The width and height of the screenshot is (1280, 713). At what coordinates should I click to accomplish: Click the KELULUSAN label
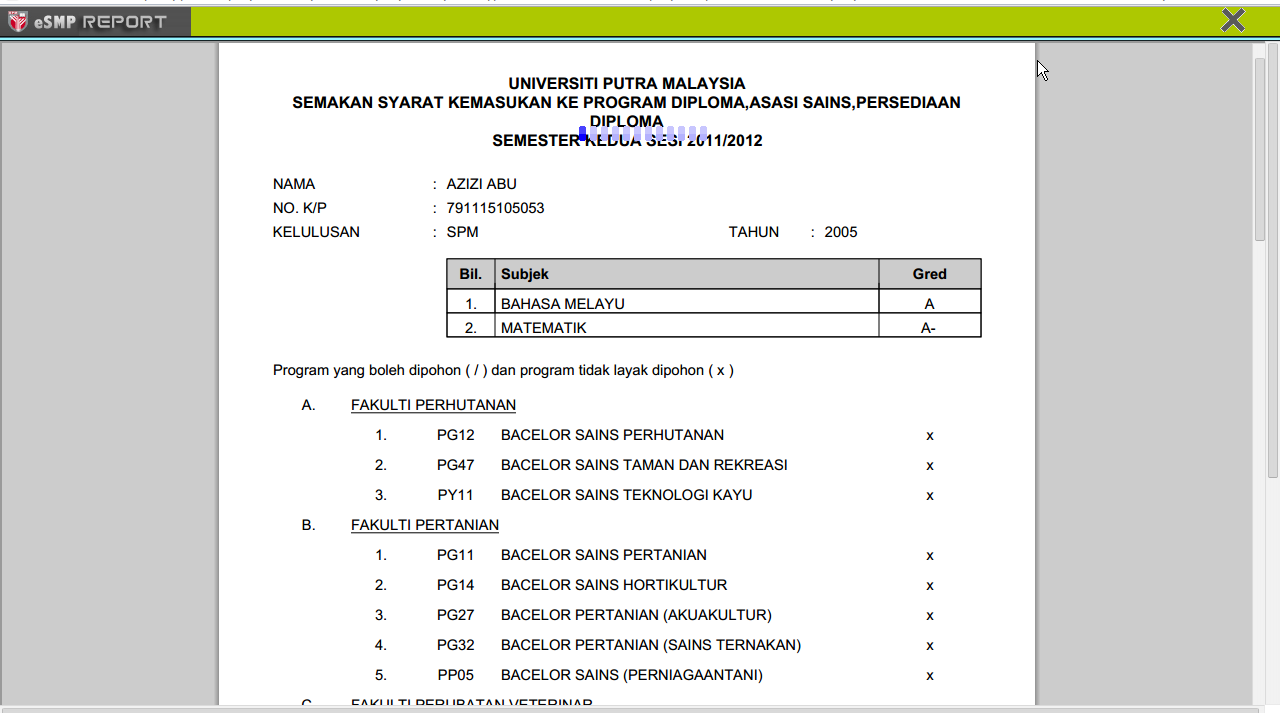pos(316,232)
